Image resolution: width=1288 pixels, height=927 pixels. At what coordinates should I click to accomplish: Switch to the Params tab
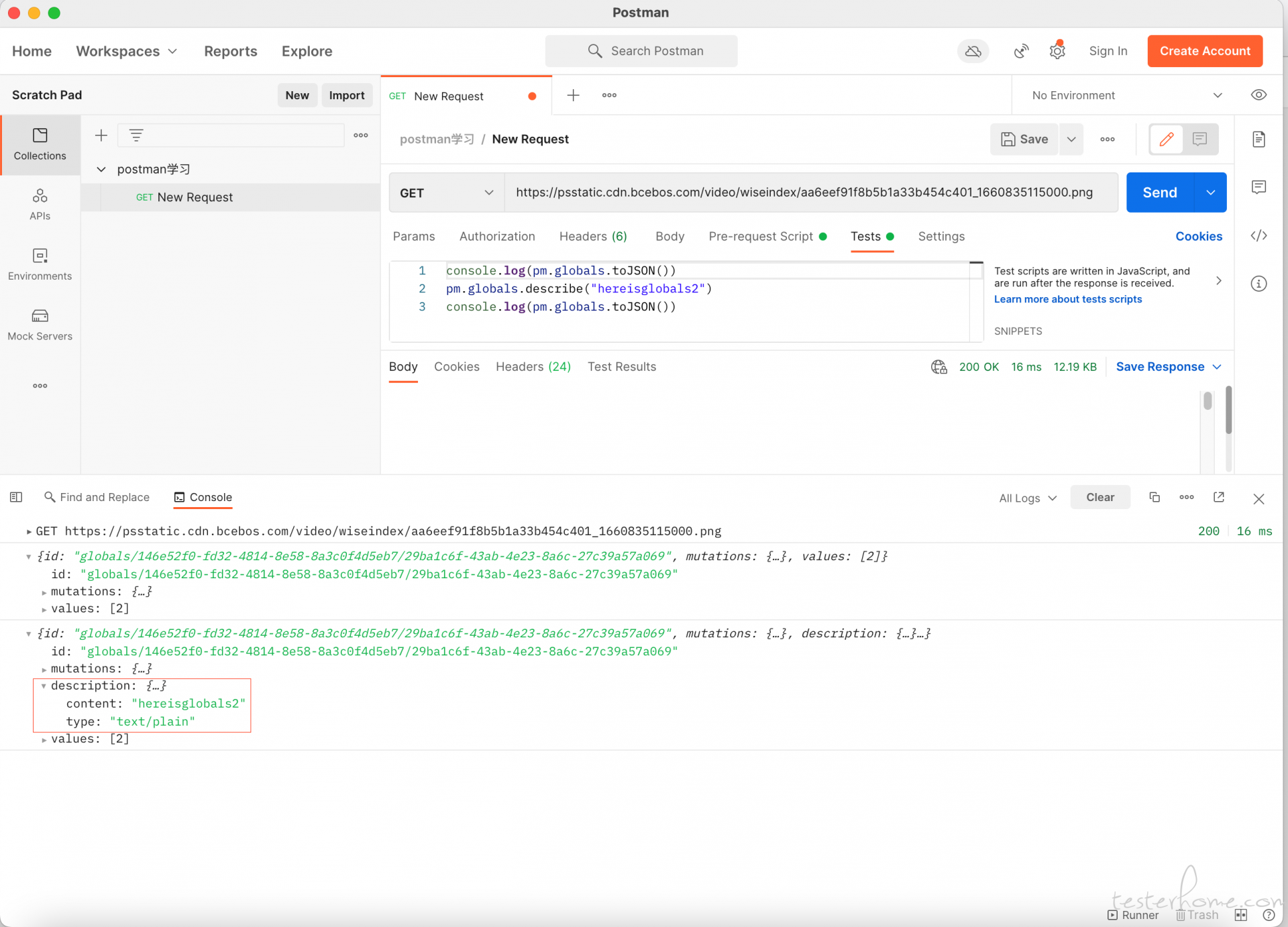pyautogui.click(x=414, y=236)
